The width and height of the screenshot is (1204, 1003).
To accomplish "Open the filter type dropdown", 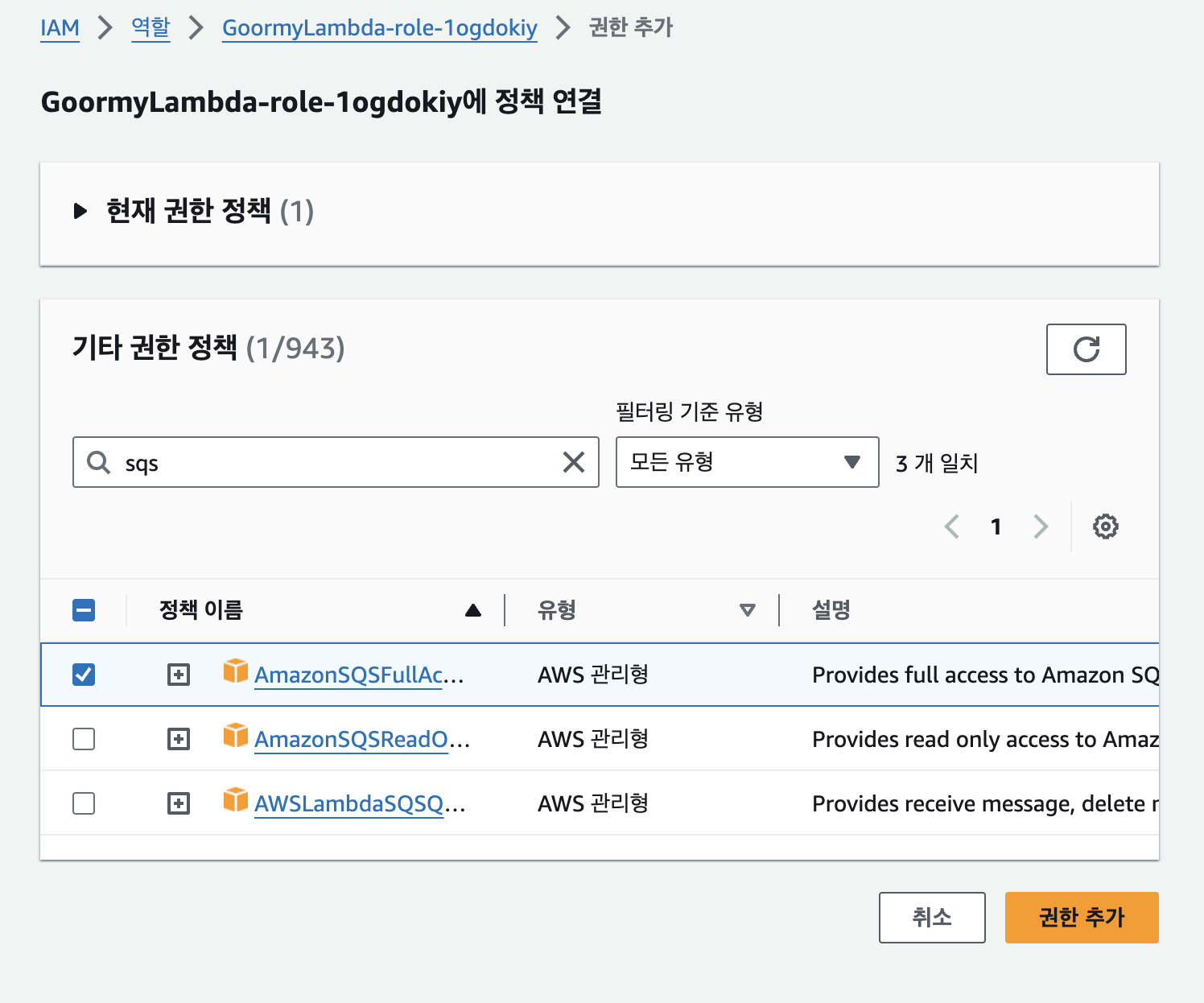I will coord(747,462).
